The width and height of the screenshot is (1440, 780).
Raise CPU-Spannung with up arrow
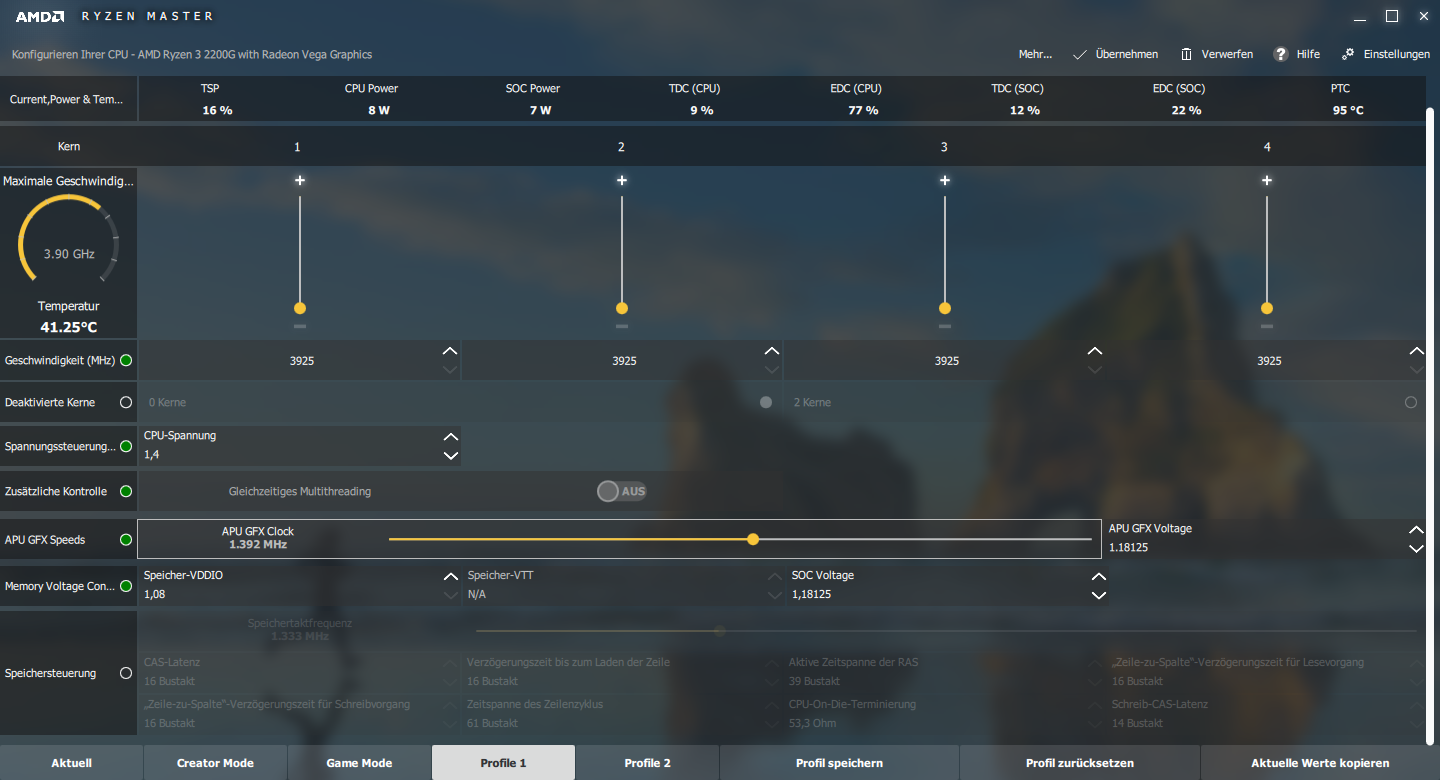(x=451, y=437)
